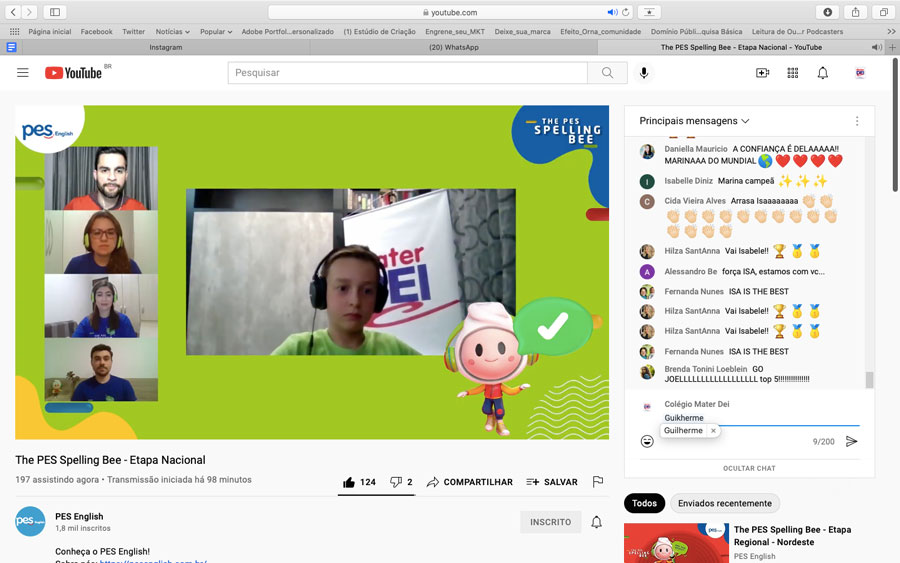Screen dimensions: 900x563
Task: Open Create video camera icon
Action: point(762,73)
